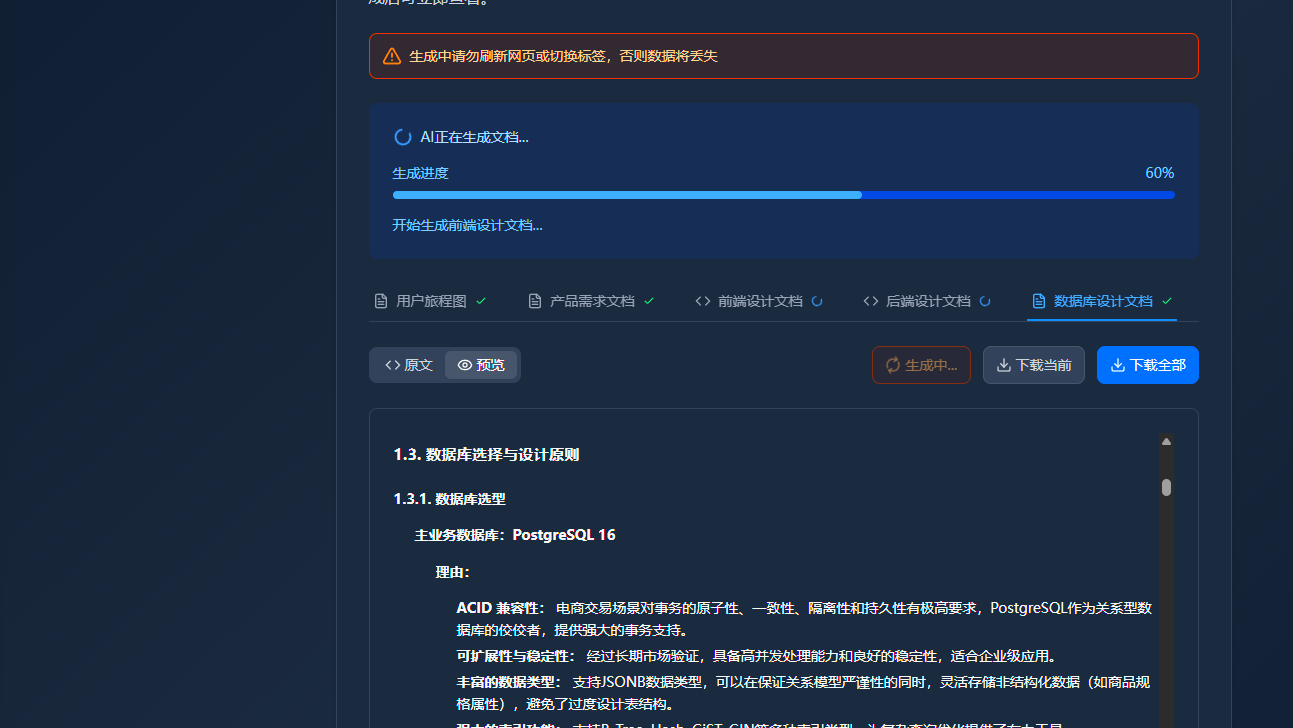Click the document icon on 用户旅程图 tab
The image size is (1293, 728).
coord(381,300)
